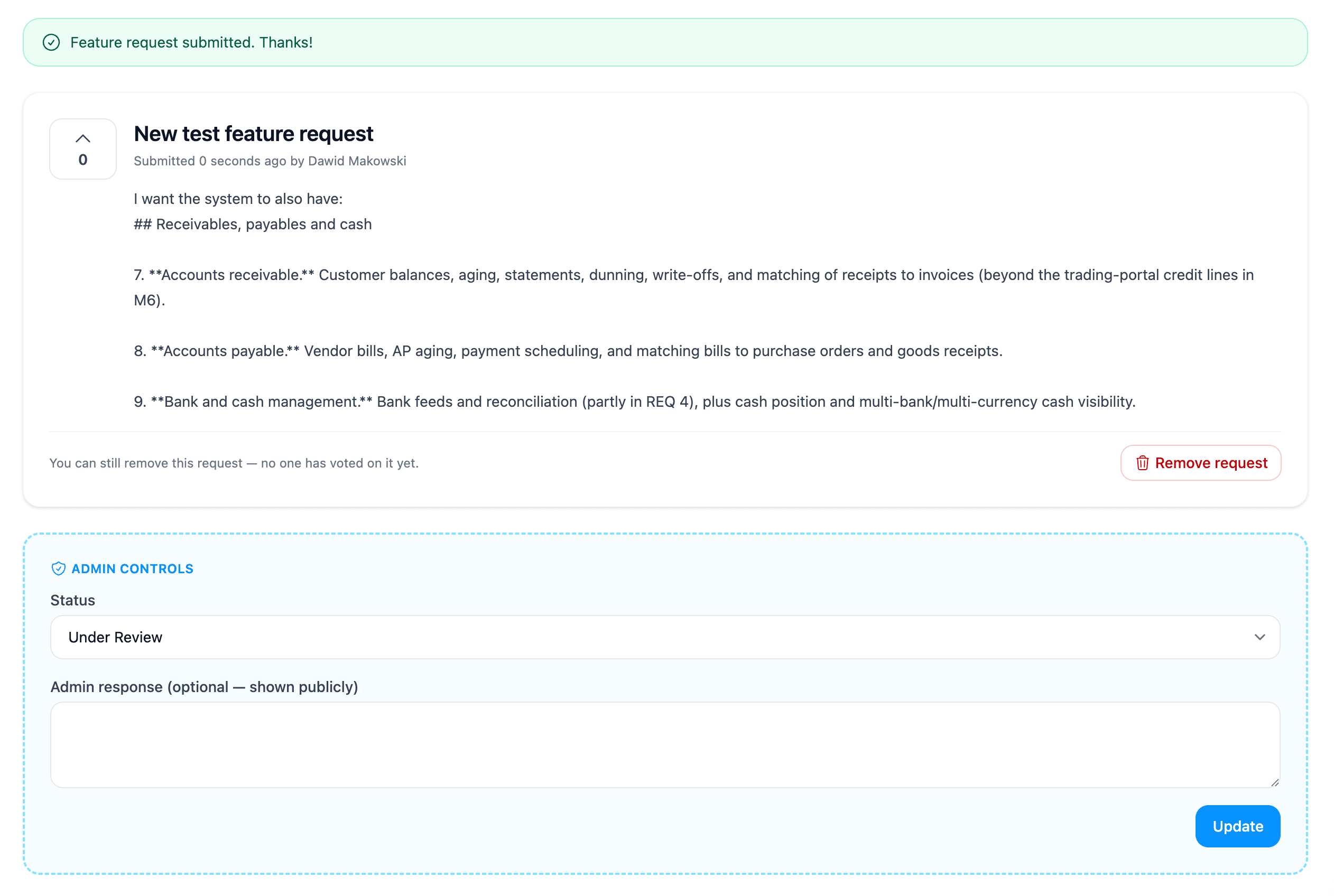Click the '## Receivables, payables and cash' line

253,224
